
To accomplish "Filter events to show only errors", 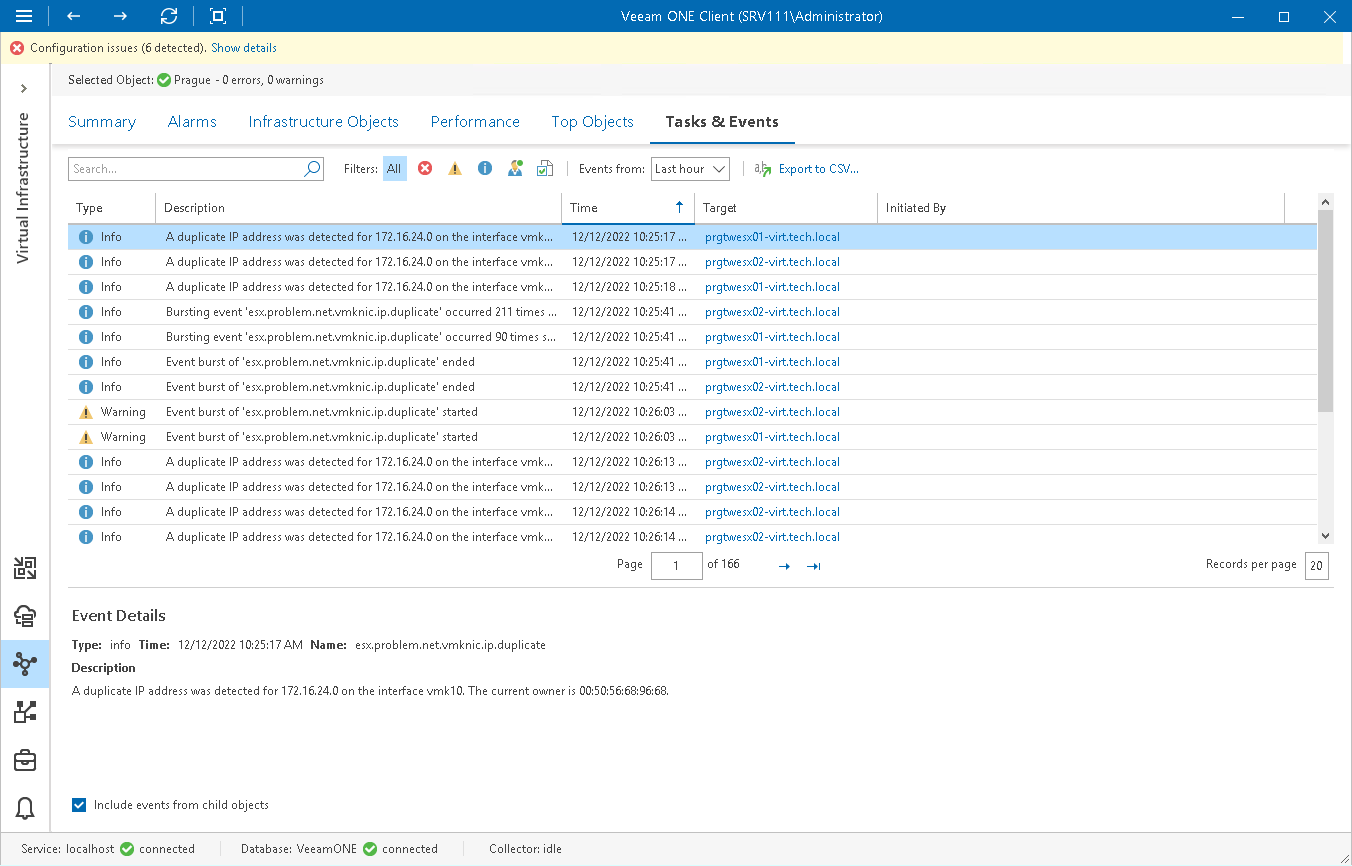I will (425, 168).
